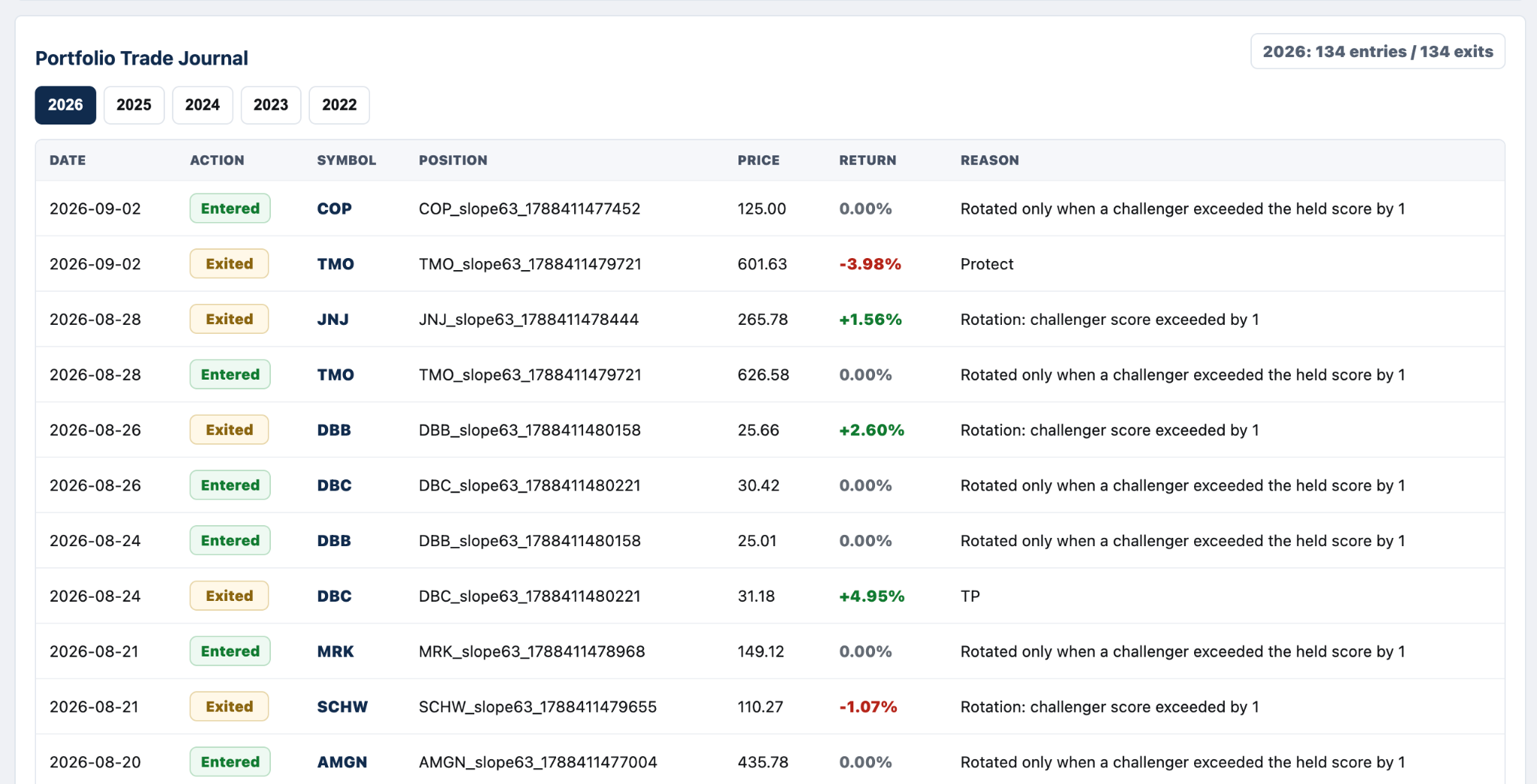The height and width of the screenshot is (784, 1537).
Task: Click the SCHW symbol
Action: (x=342, y=707)
